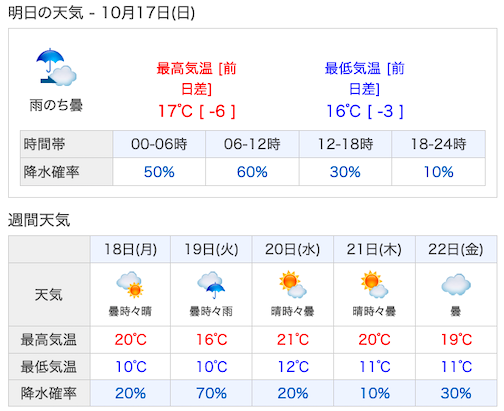Viewport: 504px width, 411px height.
Task: Click the low temperature 16℃ value
Action: tap(343, 111)
